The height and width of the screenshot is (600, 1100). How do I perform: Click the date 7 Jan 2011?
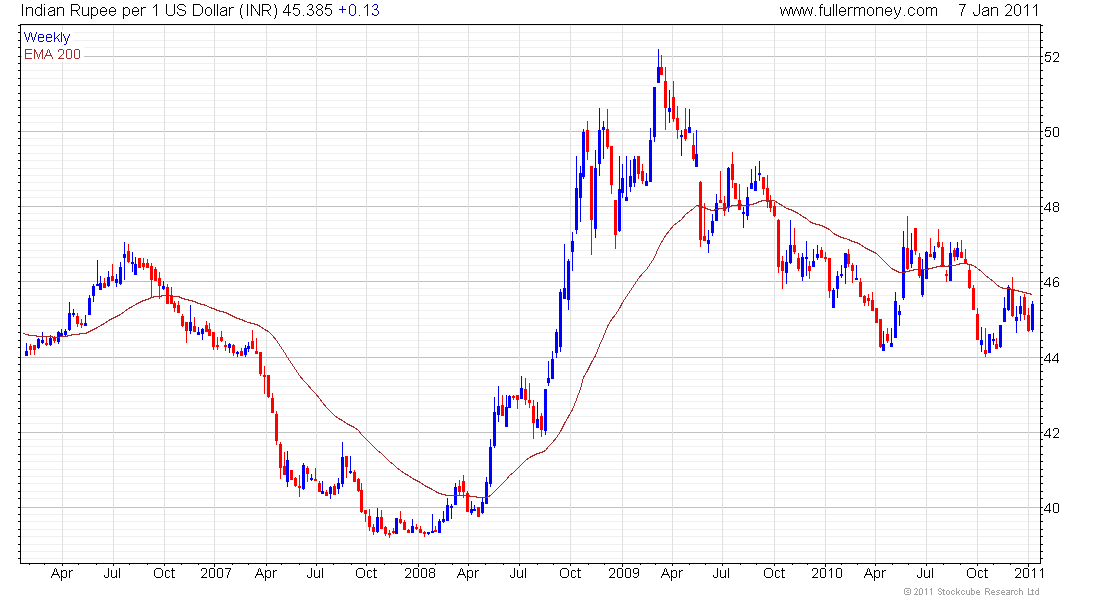tap(998, 11)
